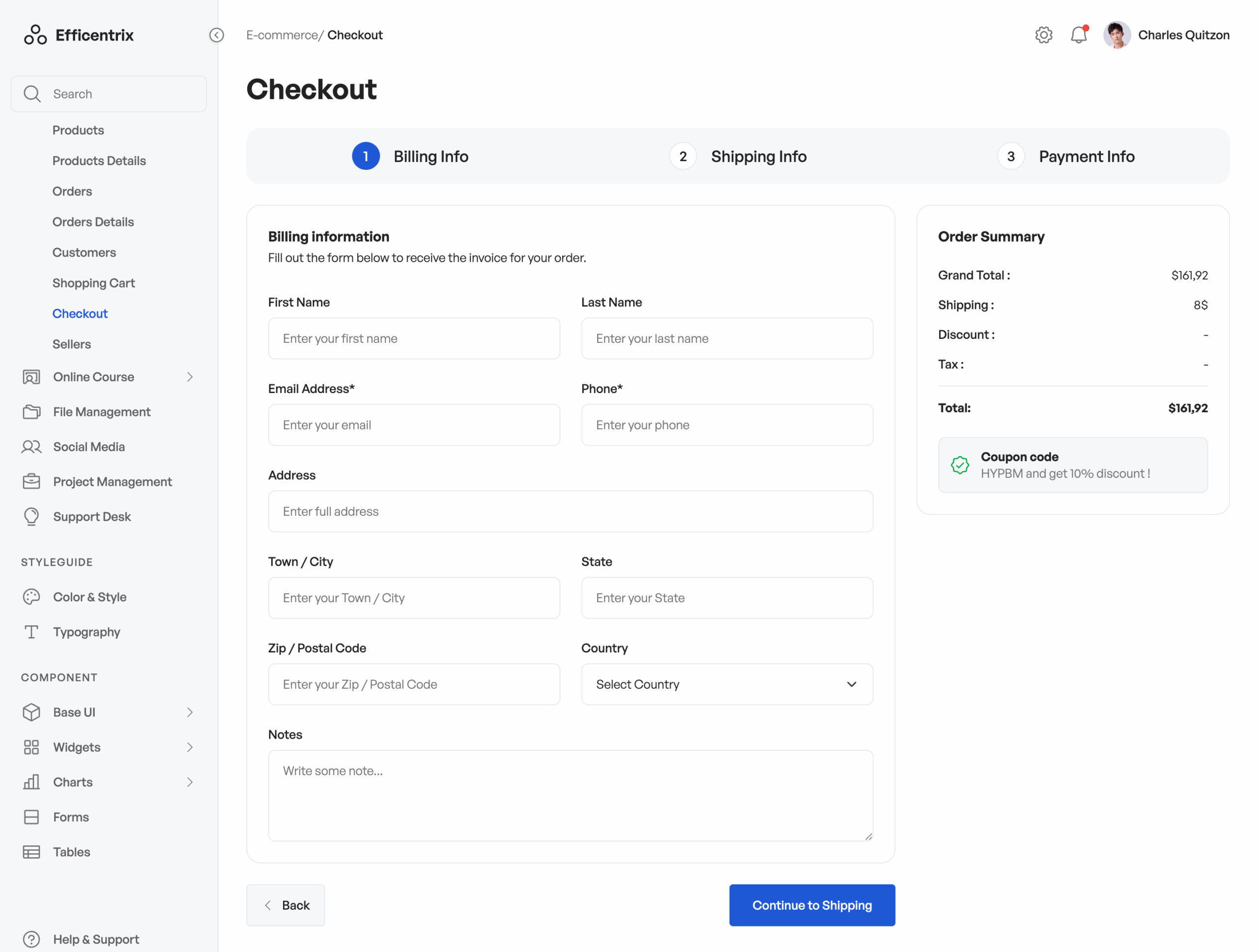The image size is (1258, 952).
Task: Click the E-commerce breadcrumb link
Action: 282,35
